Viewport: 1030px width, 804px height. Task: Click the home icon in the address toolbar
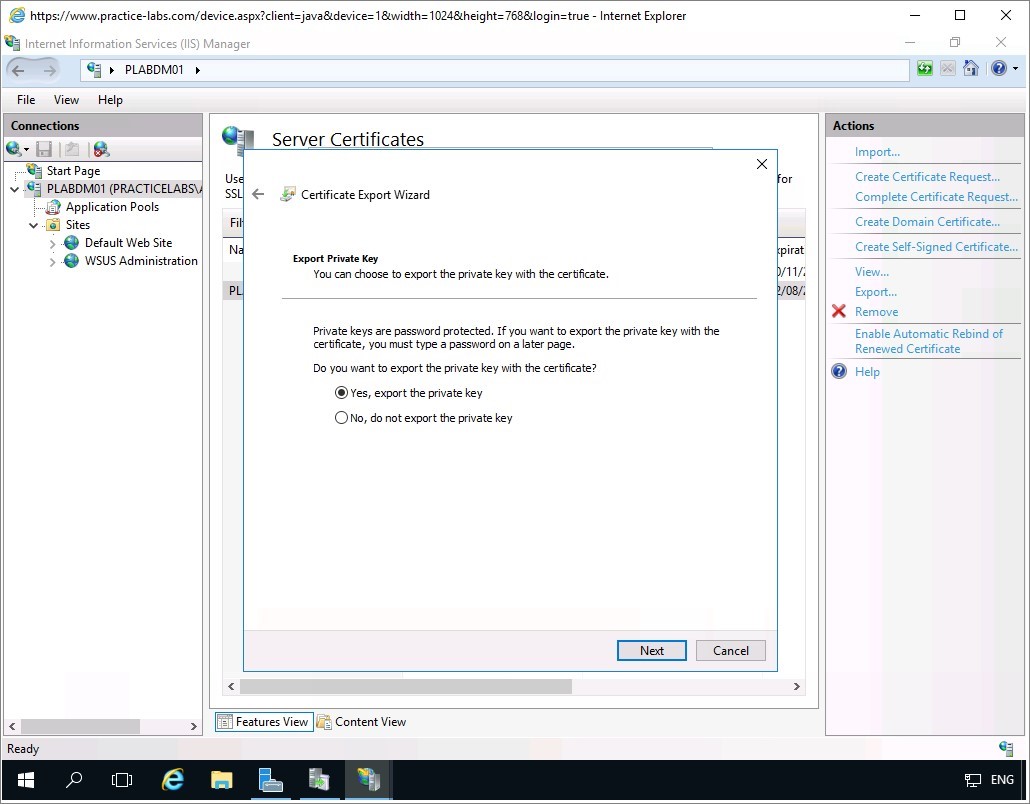pyautogui.click(x=970, y=69)
